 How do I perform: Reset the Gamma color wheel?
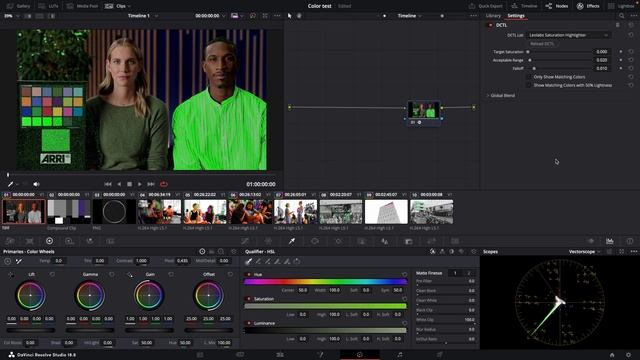pyautogui.click(x=112, y=274)
